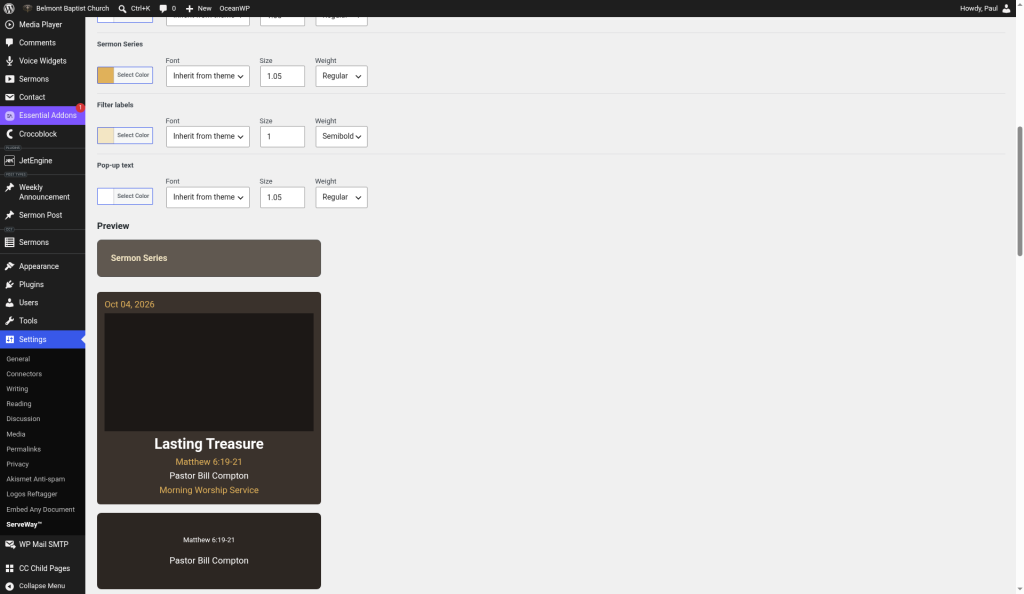Open Filter labels Weight Semibold dropdown
Viewport: 1024px width, 594px height.
[342, 136]
